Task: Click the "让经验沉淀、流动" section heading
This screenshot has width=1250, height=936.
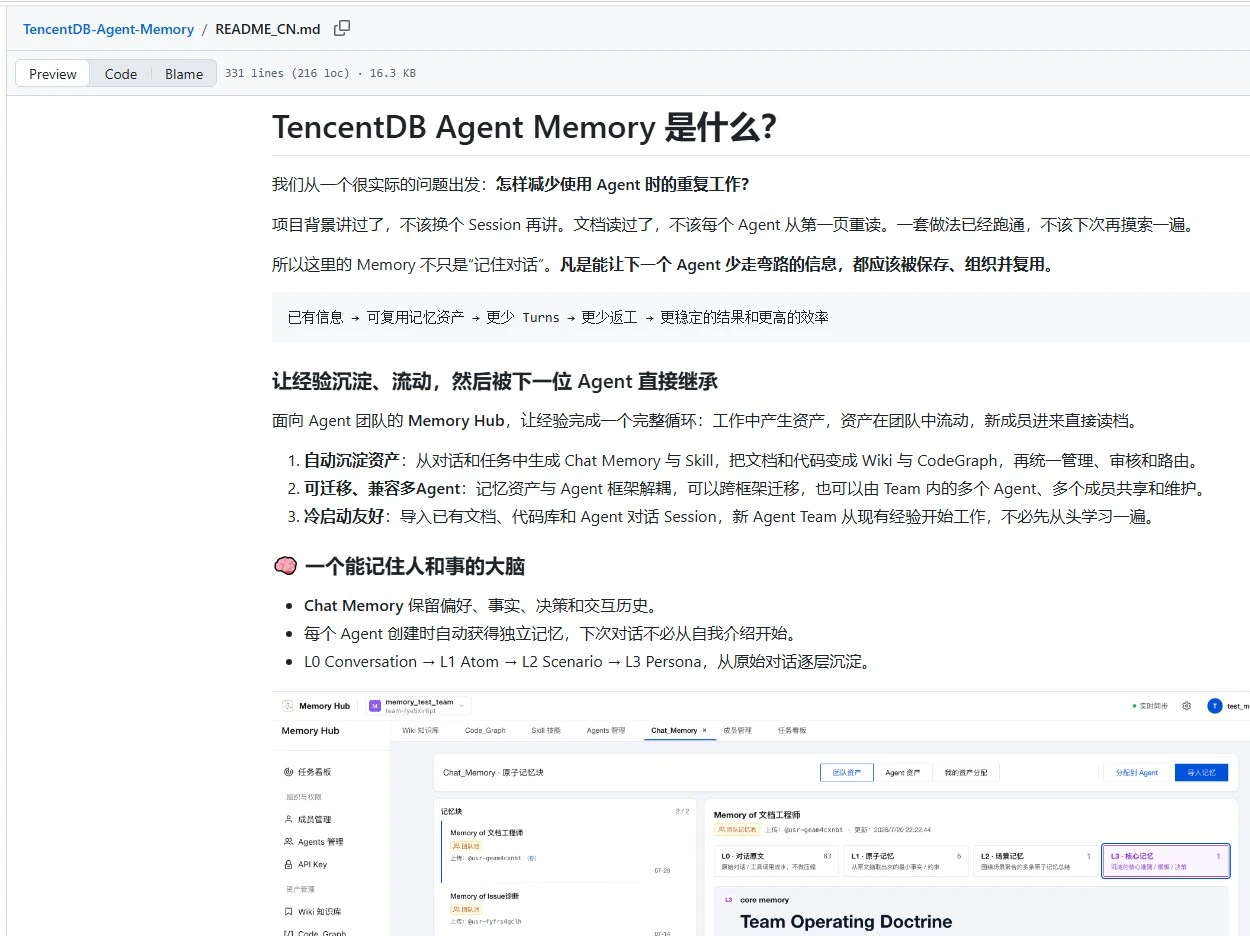Action: pos(495,381)
